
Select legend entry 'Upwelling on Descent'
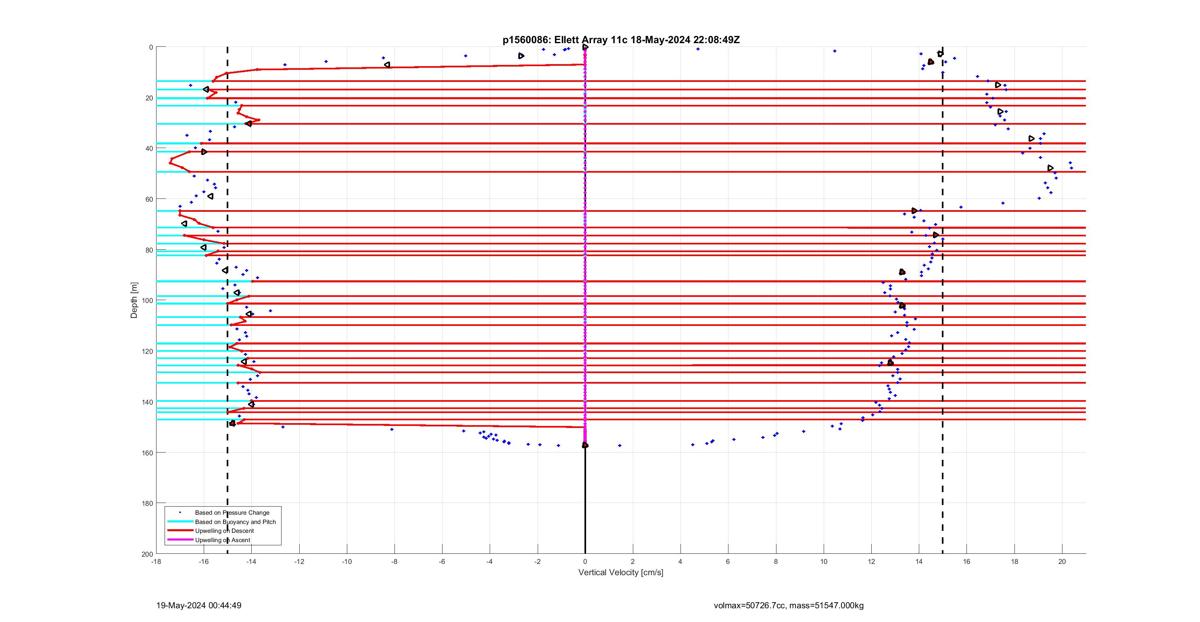[x=225, y=531]
